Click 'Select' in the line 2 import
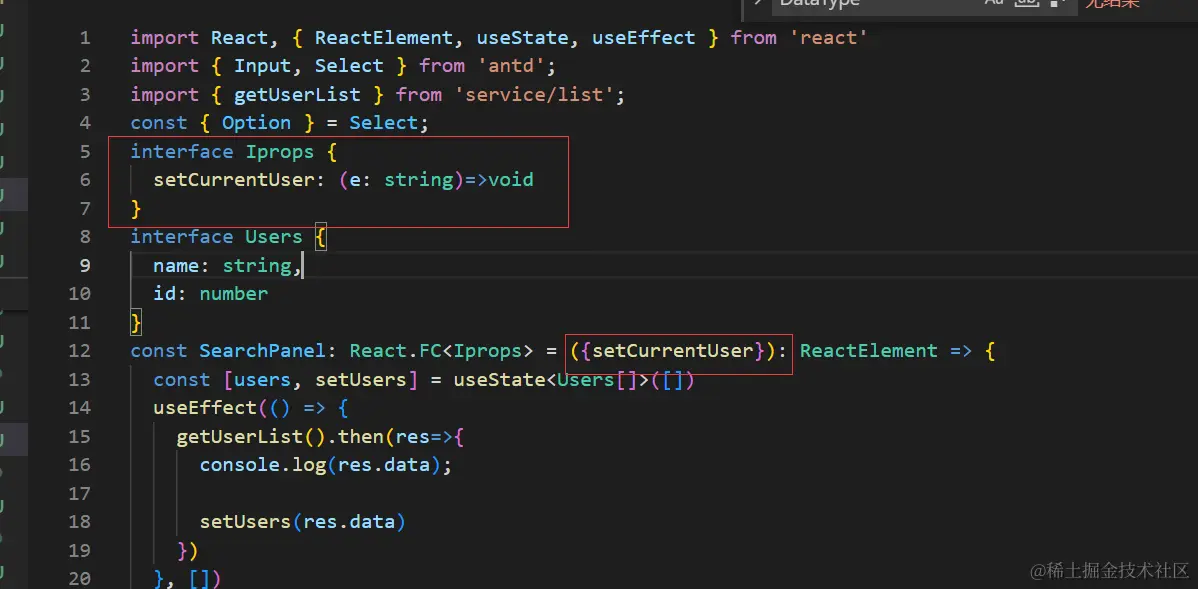Screen dimensions: 1198x589 click(349, 66)
